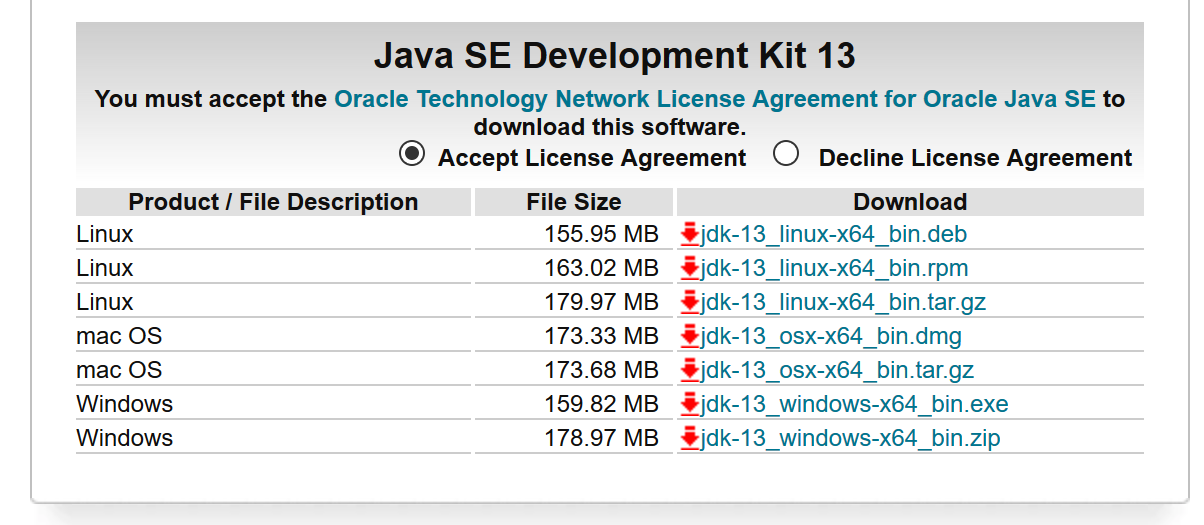Click the Accept License Agreement label text

[x=592, y=158]
